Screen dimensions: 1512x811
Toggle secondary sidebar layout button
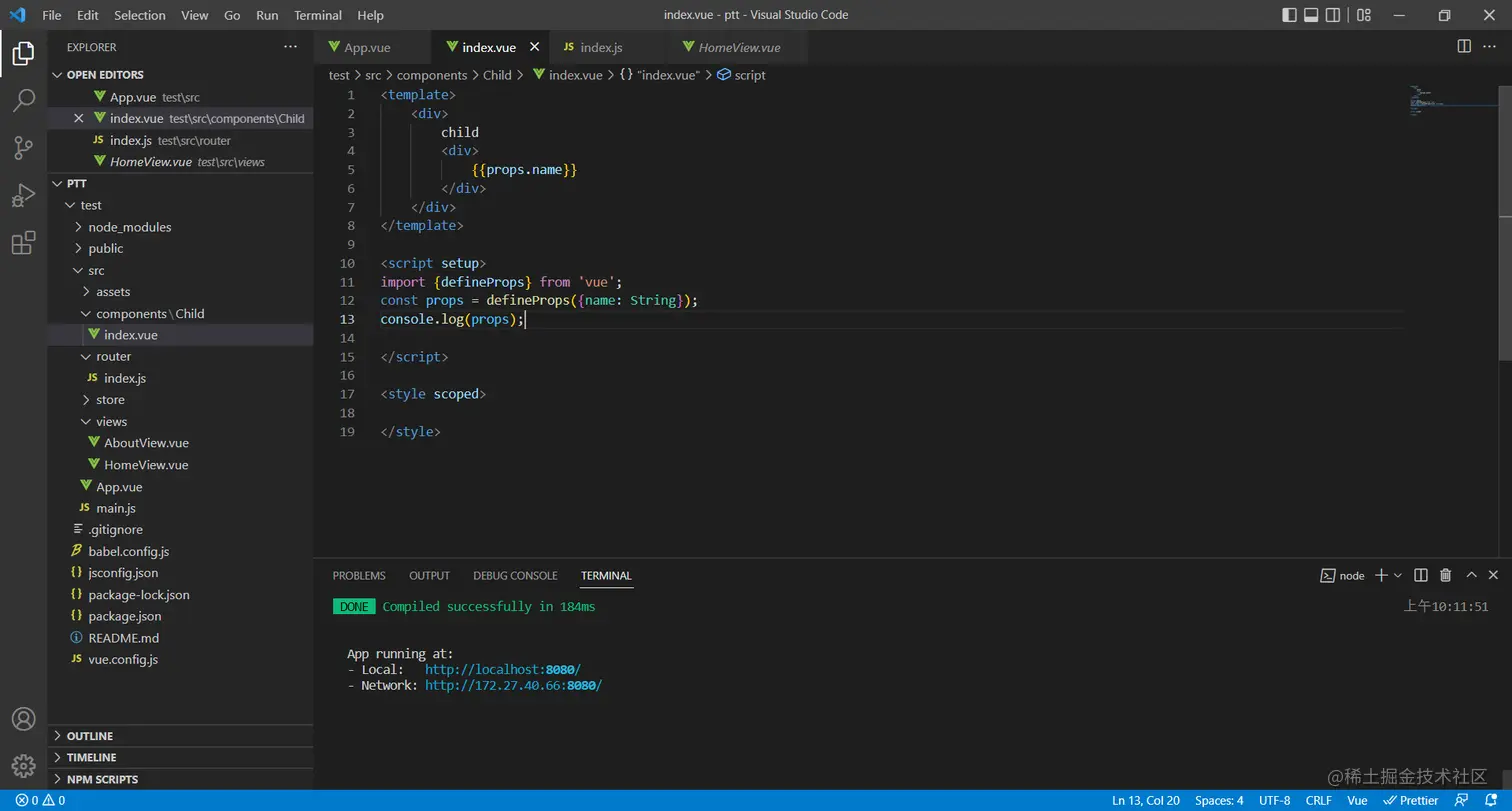tap(1333, 15)
